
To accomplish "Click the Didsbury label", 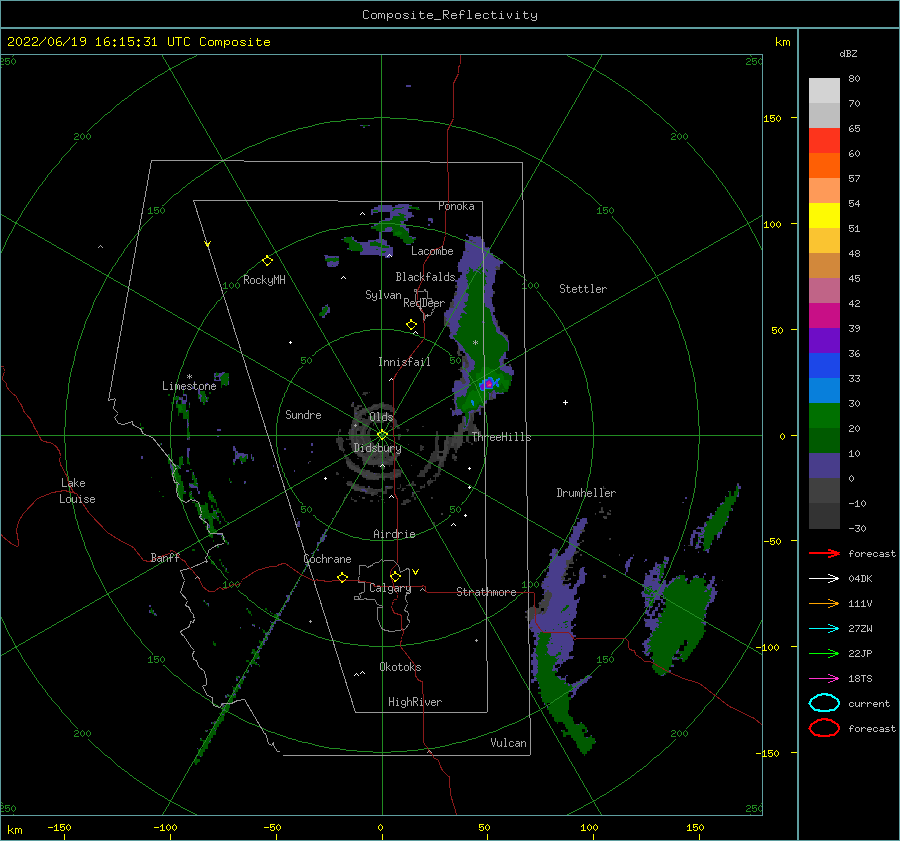I will point(377,448).
